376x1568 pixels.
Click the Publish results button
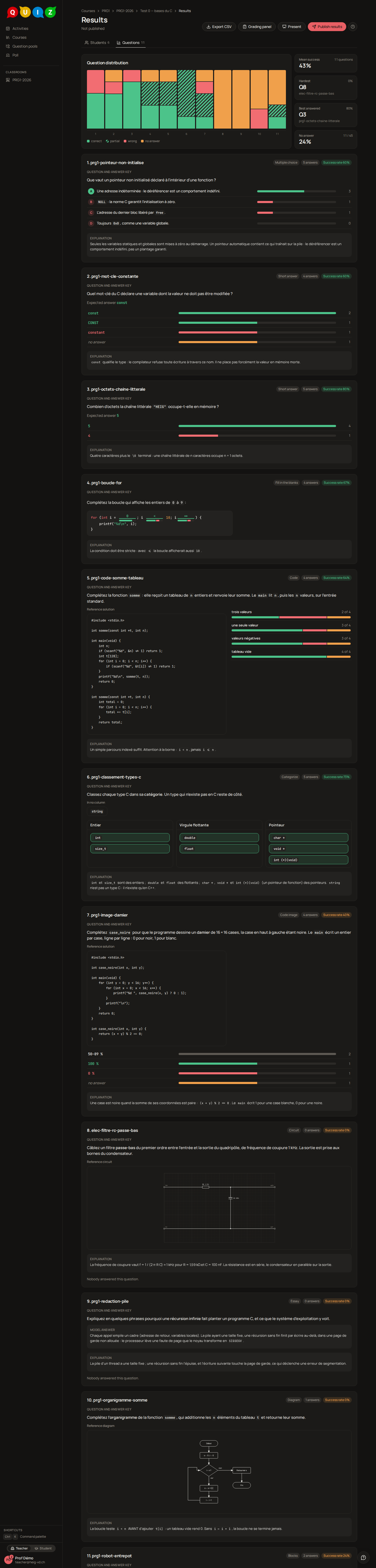click(x=327, y=27)
